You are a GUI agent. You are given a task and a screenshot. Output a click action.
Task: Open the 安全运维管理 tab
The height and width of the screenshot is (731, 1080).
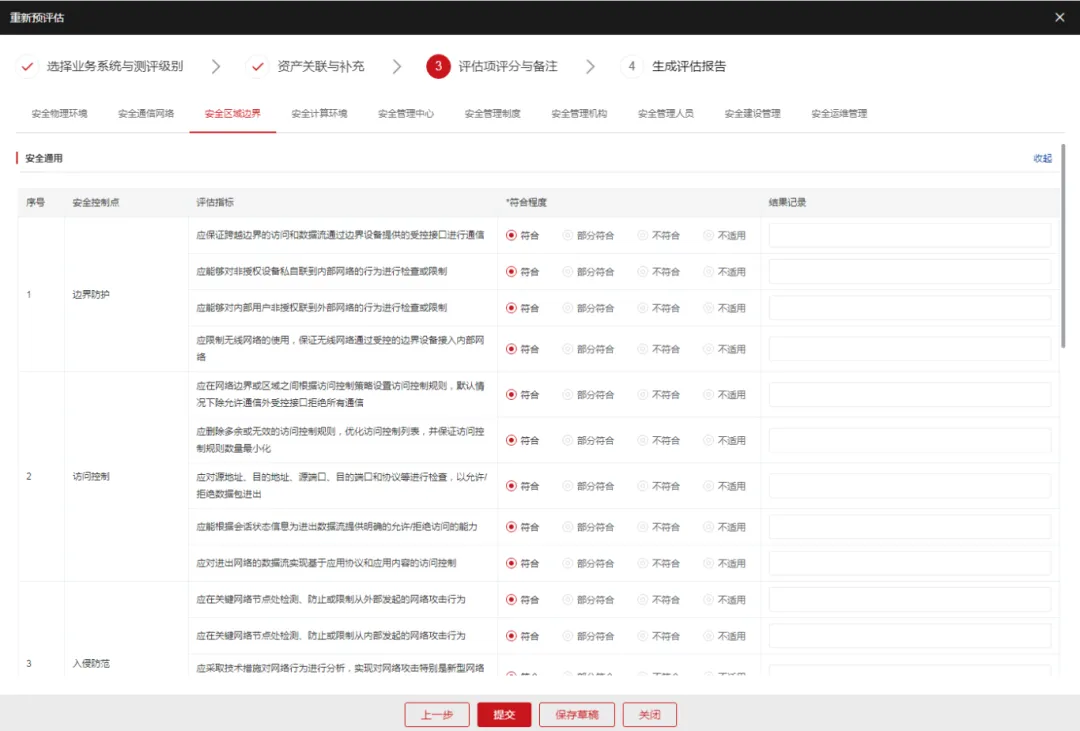click(x=839, y=114)
